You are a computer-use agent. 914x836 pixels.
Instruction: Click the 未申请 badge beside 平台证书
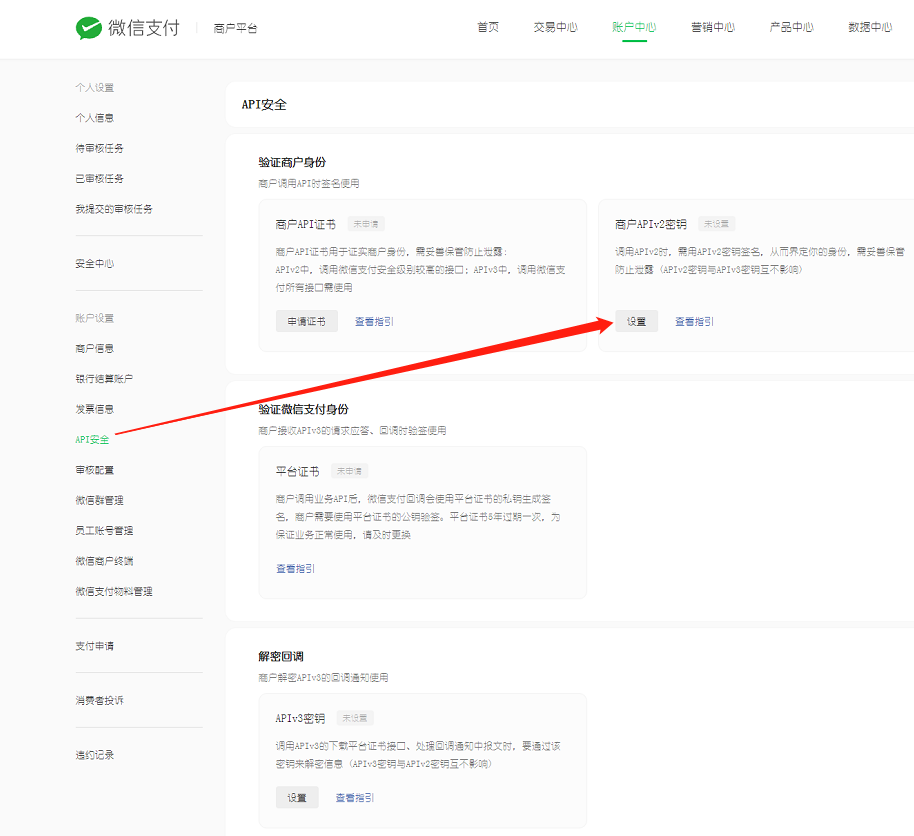(x=349, y=471)
